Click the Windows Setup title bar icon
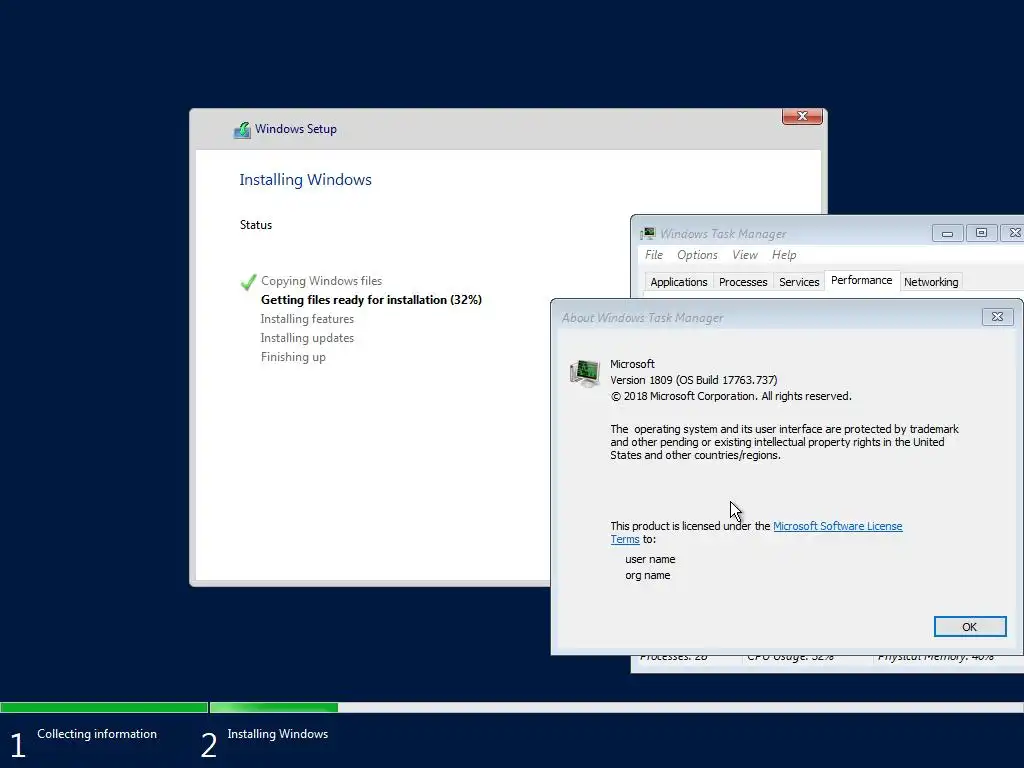 point(242,130)
